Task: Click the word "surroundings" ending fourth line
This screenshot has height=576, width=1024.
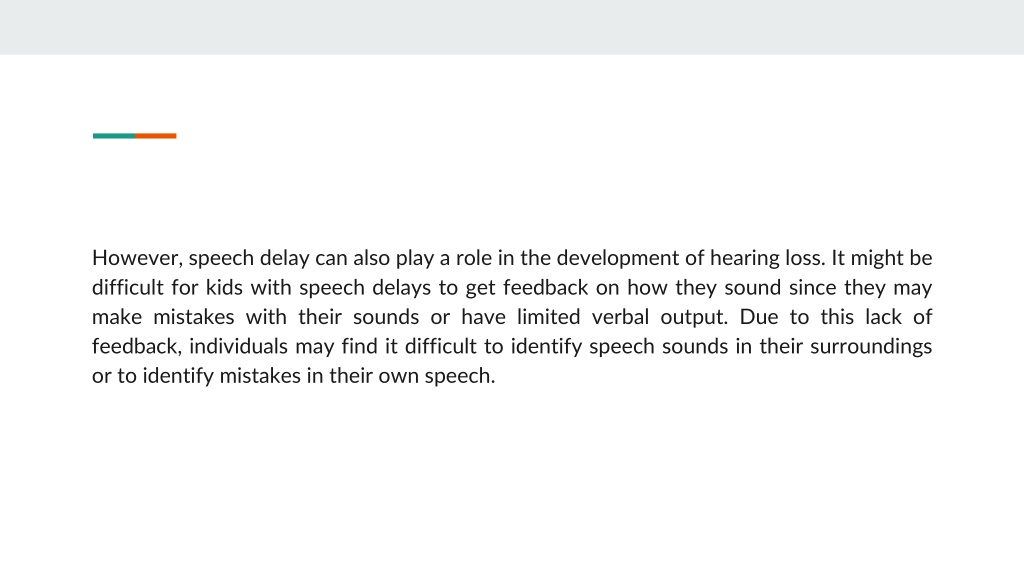Action: (x=871, y=346)
